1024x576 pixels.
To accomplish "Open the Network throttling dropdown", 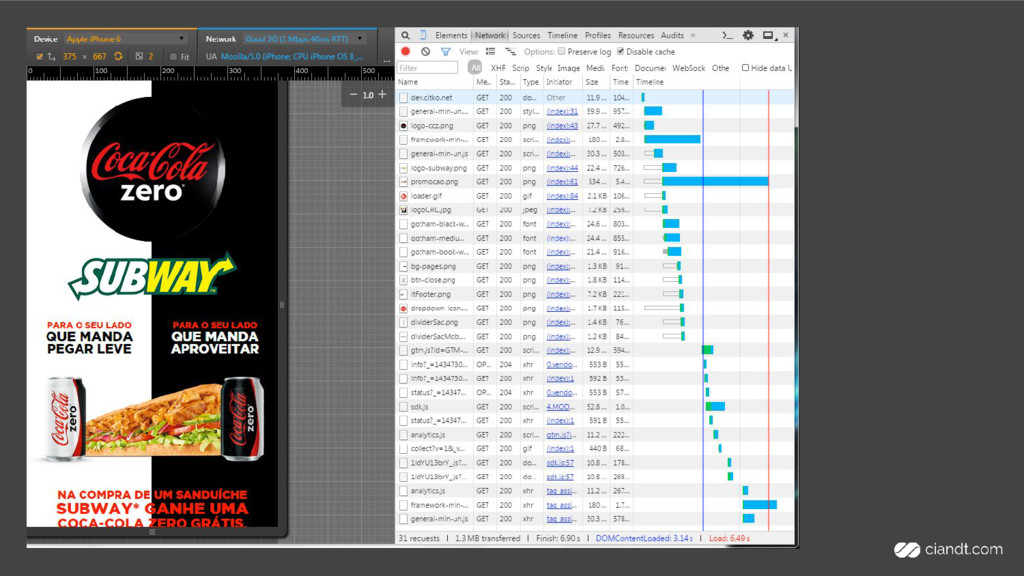I will tap(304, 39).
